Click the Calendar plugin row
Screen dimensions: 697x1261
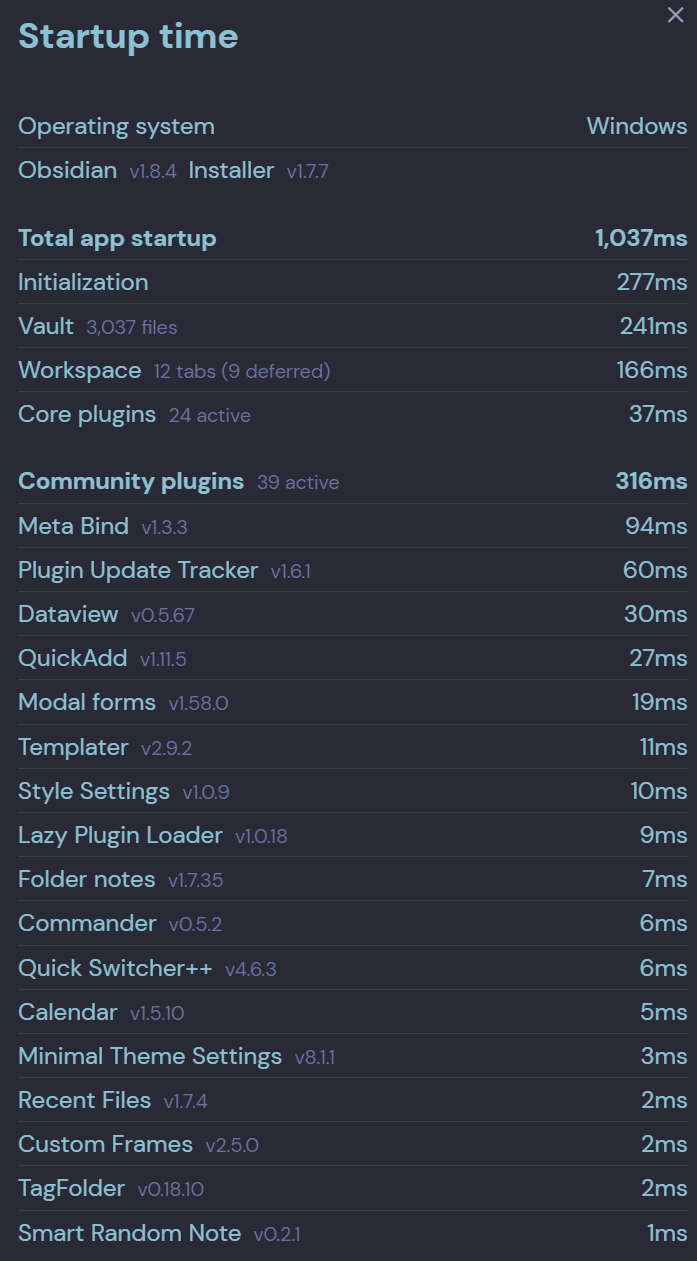pos(353,1012)
